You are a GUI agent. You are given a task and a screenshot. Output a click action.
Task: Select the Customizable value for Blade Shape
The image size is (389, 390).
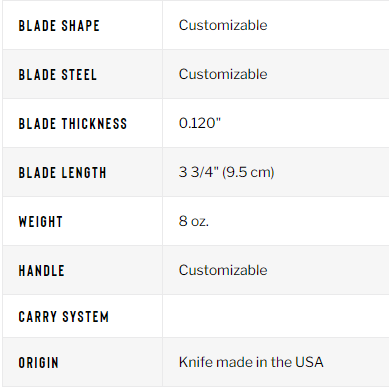(x=223, y=25)
